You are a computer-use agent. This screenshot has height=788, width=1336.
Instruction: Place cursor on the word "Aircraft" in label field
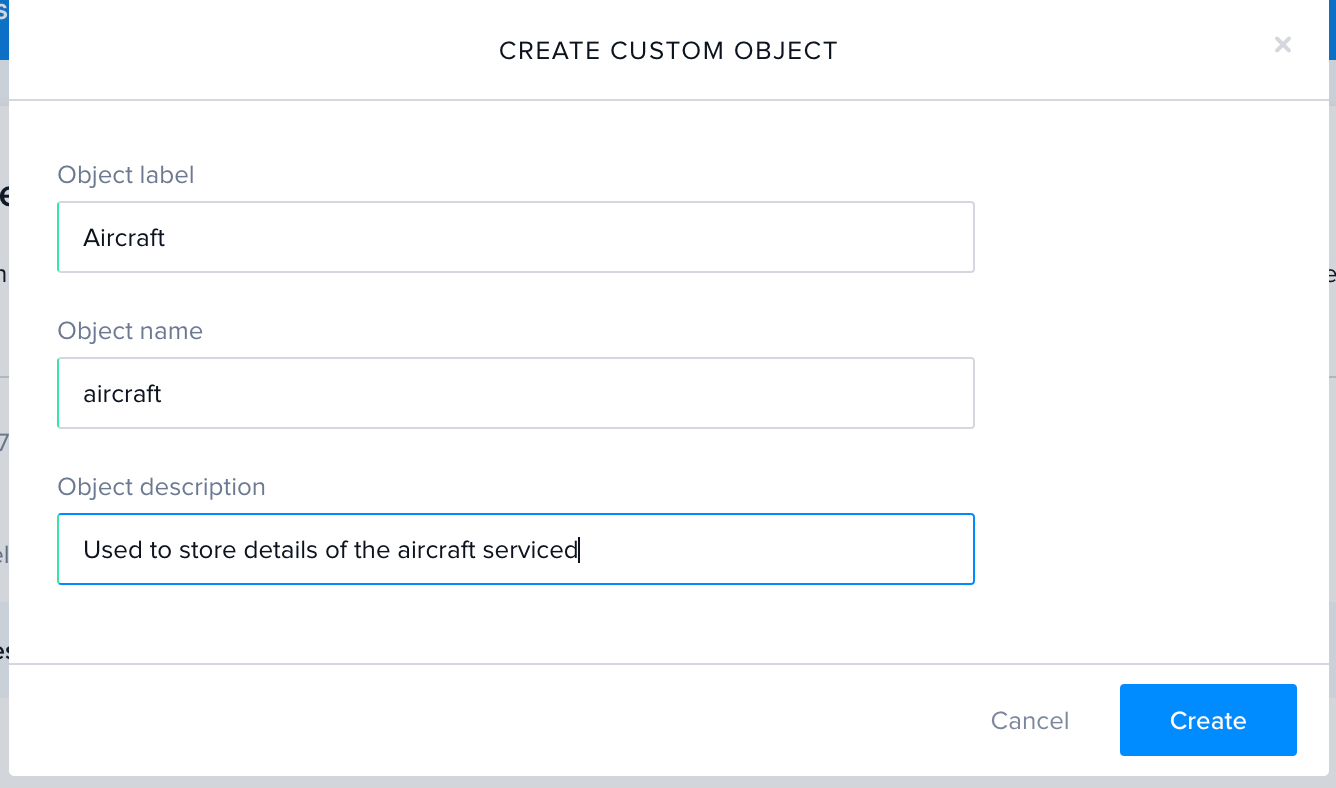(124, 238)
